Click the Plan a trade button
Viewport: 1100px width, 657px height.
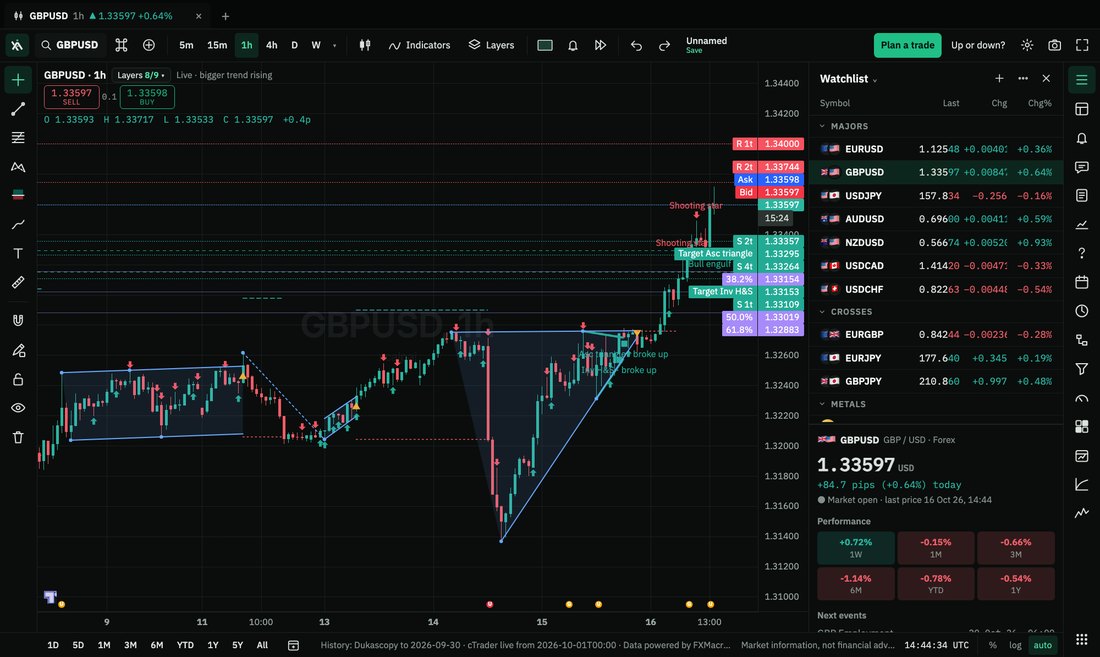pos(907,45)
